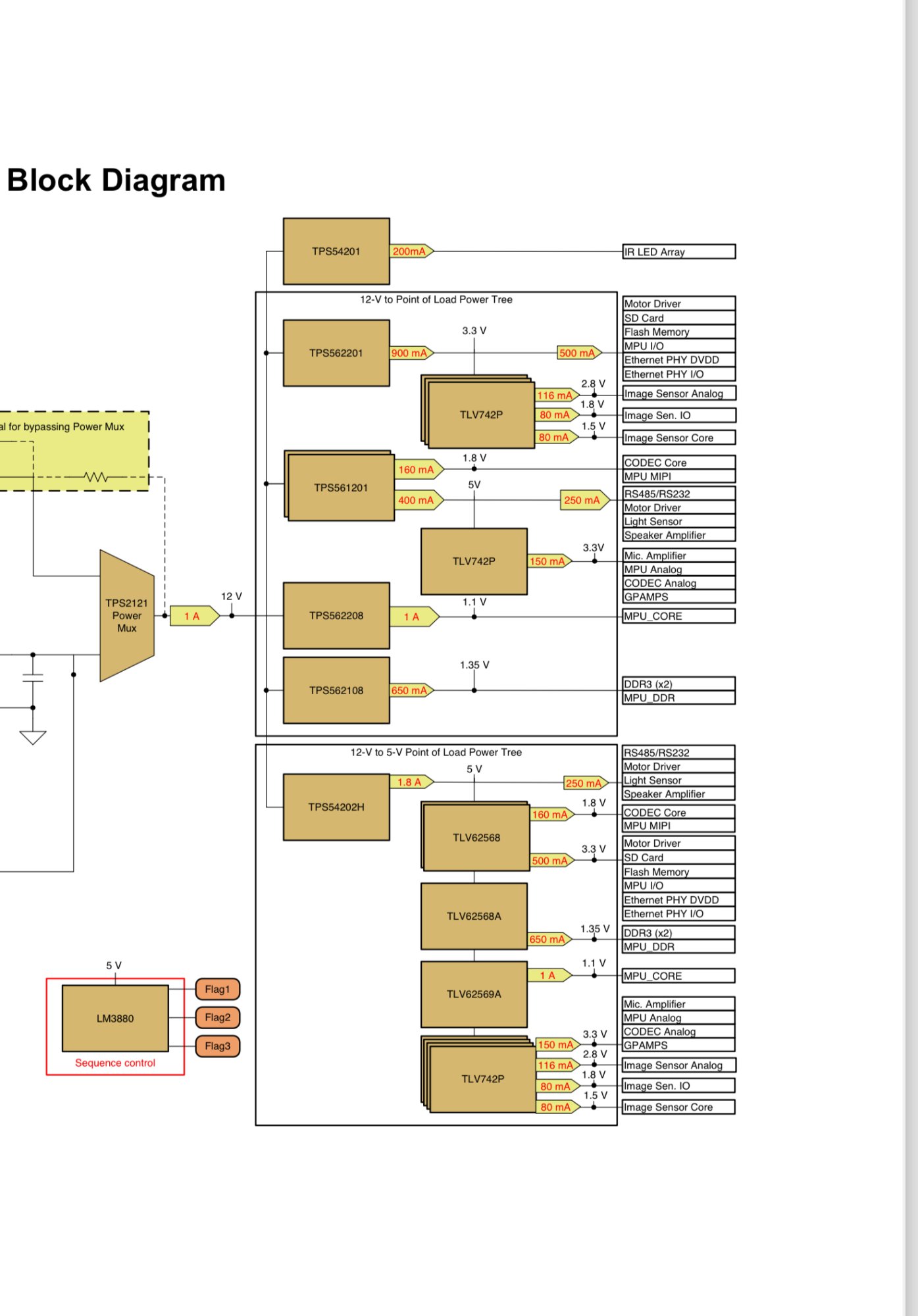The image size is (918, 1316).
Task: Click the 1 A label on TLV62569A output
Action: point(549,975)
